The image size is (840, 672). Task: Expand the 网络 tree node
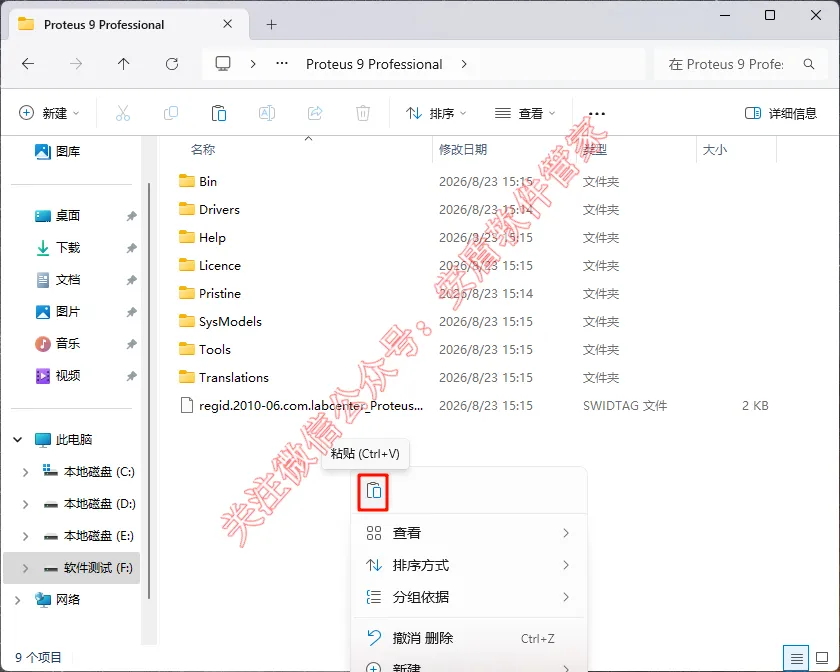coord(18,600)
